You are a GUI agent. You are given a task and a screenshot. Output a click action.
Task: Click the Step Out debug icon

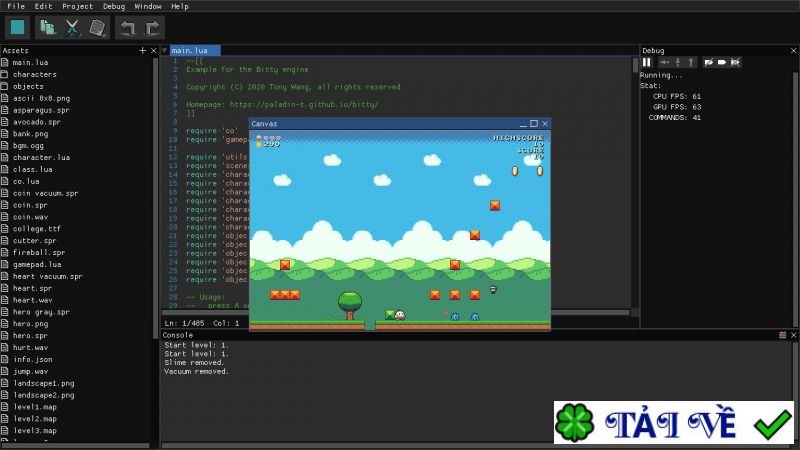691,62
